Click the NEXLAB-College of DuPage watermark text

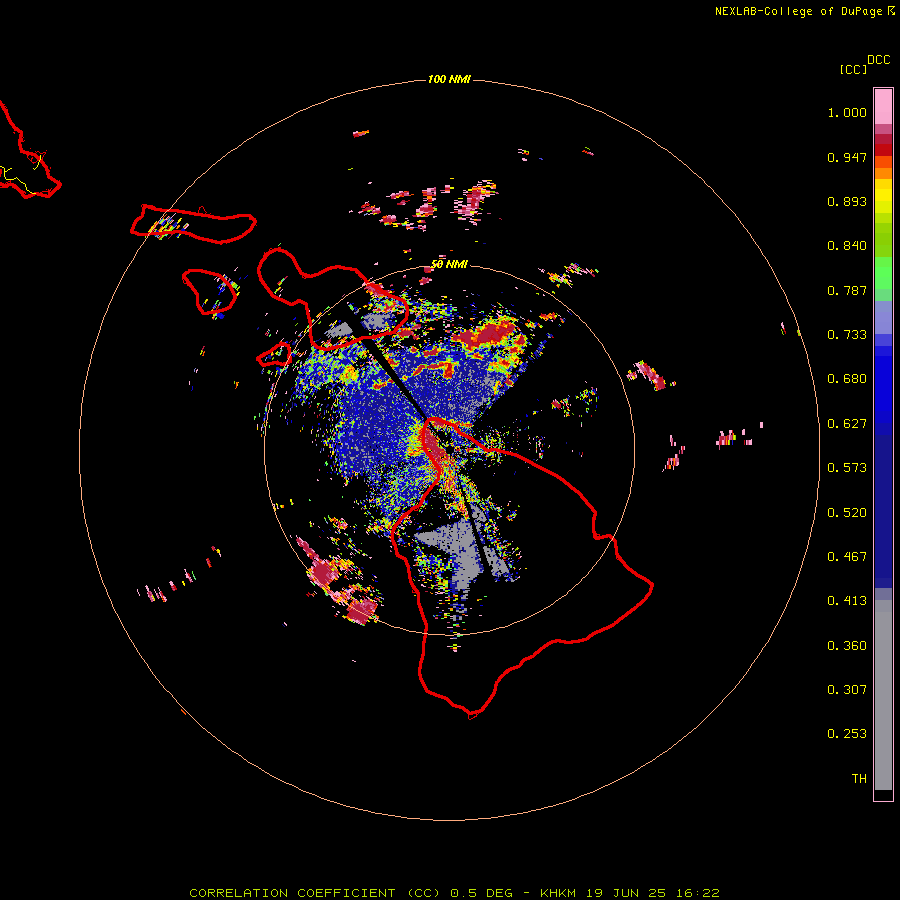[x=805, y=11]
